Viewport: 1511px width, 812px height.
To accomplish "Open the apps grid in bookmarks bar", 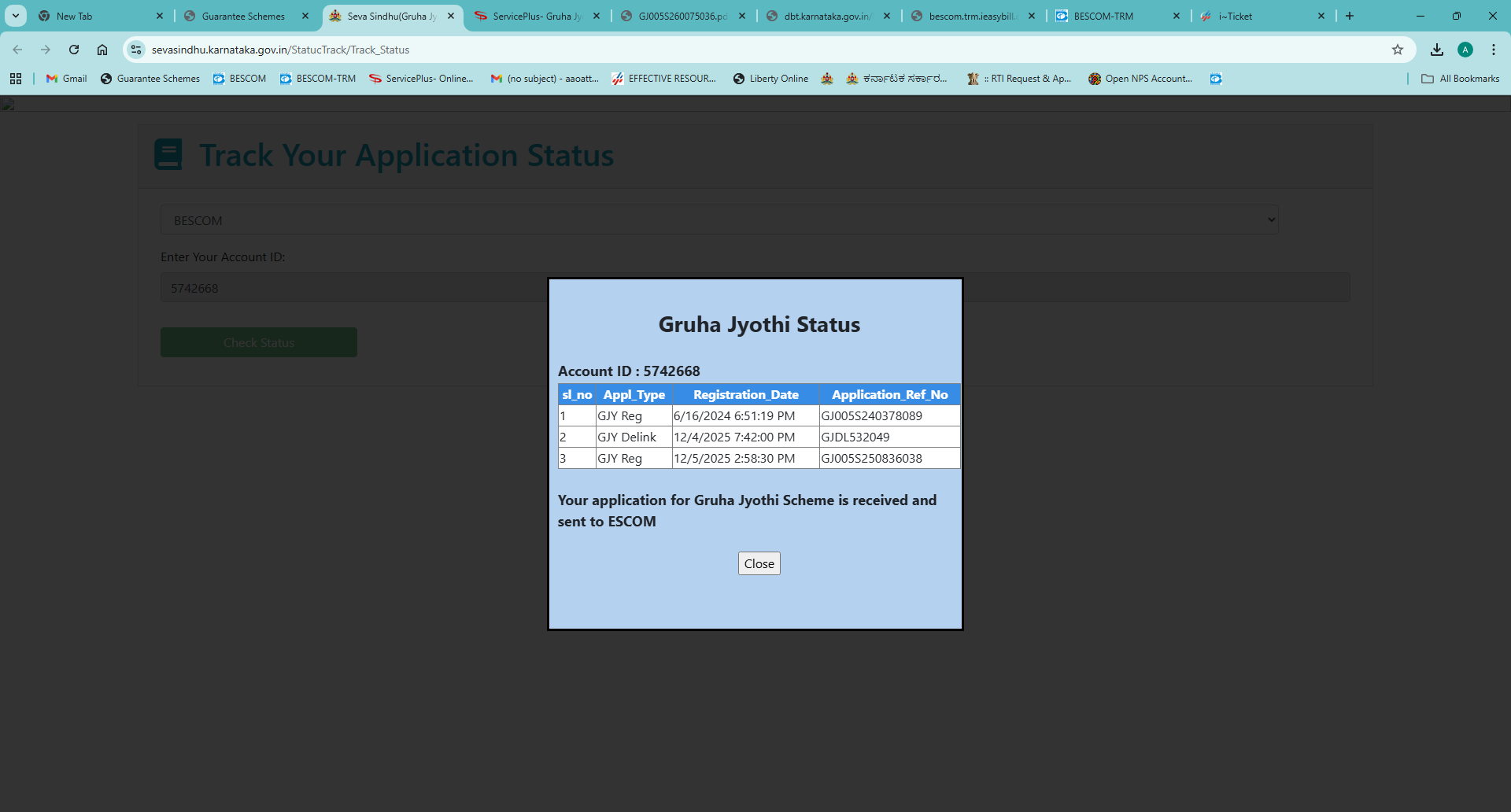I will [16, 79].
